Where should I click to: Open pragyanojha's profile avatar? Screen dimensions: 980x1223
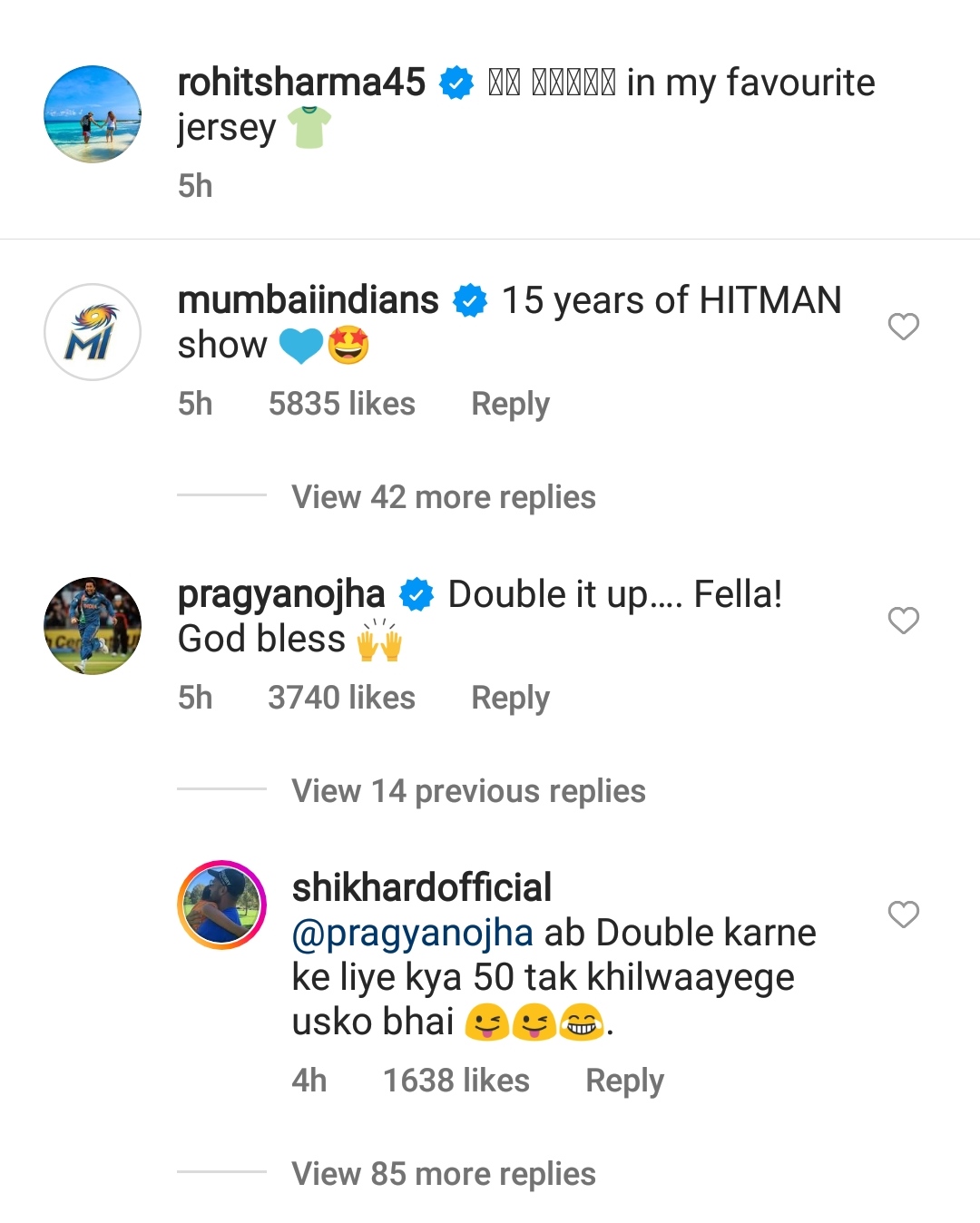pyautogui.click(x=93, y=626)
